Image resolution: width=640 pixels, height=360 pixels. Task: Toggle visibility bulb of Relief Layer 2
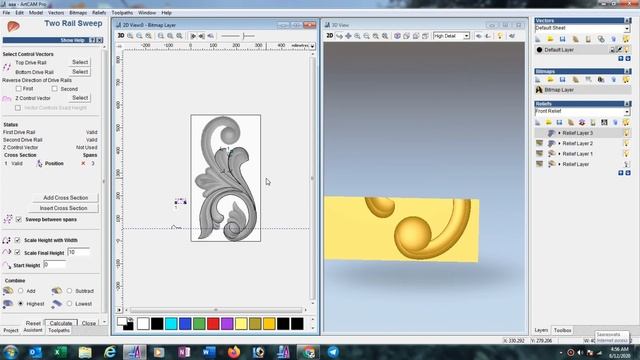[x=626, y=143]
